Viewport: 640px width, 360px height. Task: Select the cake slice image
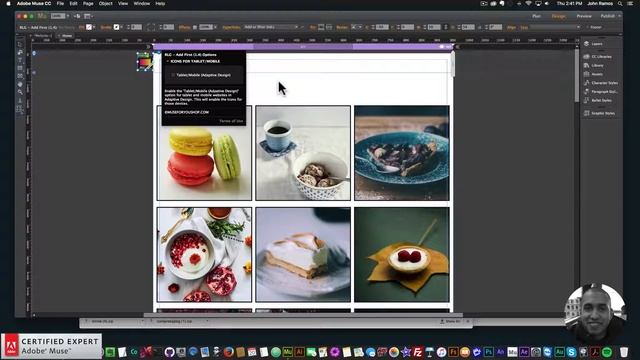pyautogui.click(x=303, y=255)
